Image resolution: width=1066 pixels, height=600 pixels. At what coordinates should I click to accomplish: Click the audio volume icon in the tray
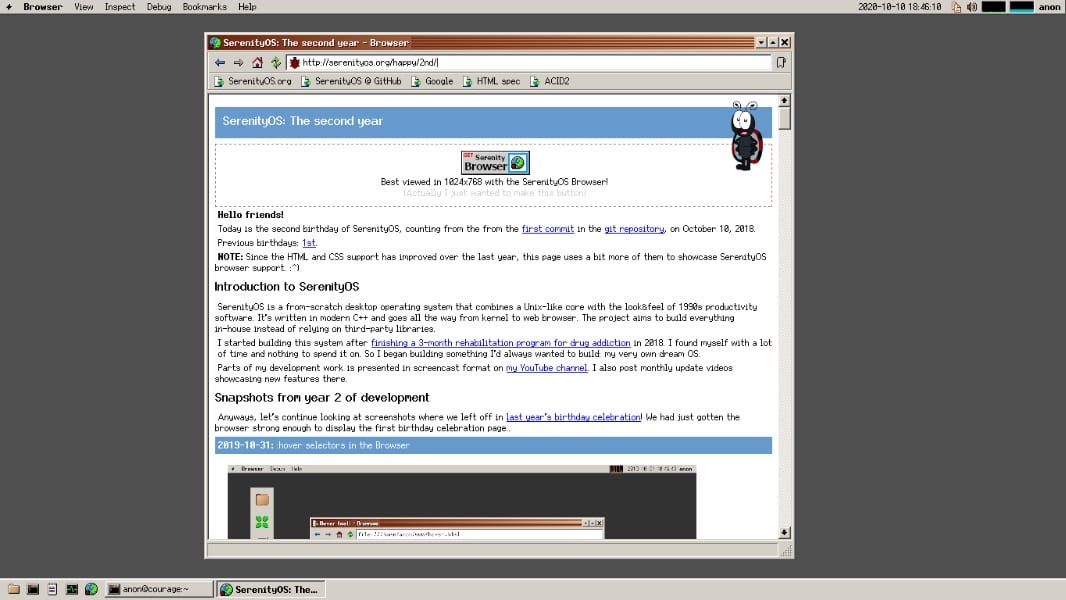point(972,7)
